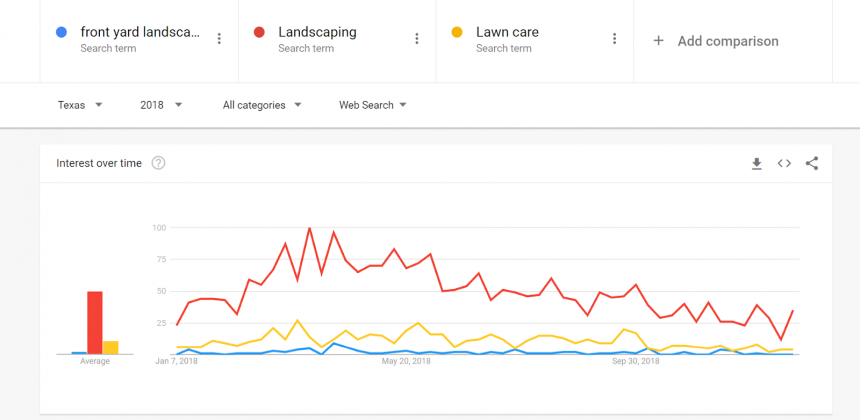Screen dimensions: 860x420
Task: Open the Web Search type dropdown
Action: [x=373, y=105]
